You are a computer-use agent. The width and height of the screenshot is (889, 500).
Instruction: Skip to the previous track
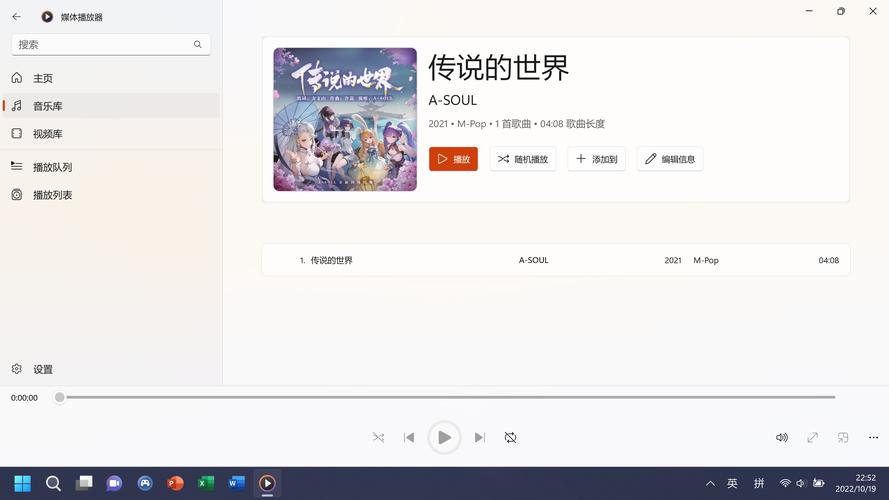pos(409,437)
